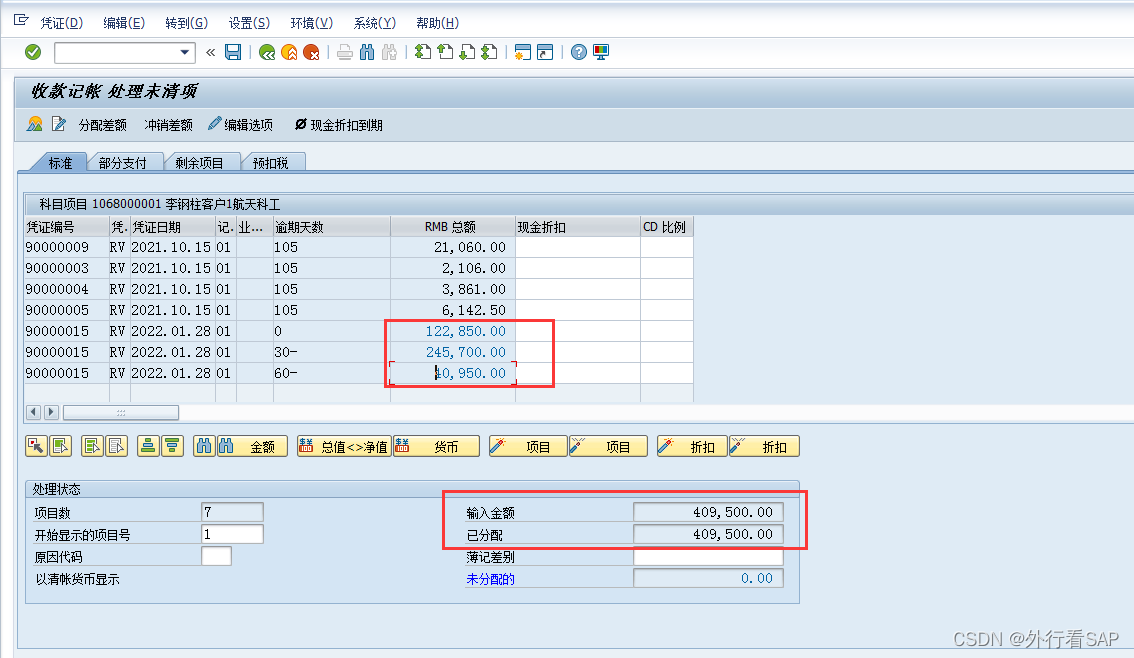Viewport: 1134px width, 658px height.
Task: Click the Save disk icon
Action: pos(233,52)
